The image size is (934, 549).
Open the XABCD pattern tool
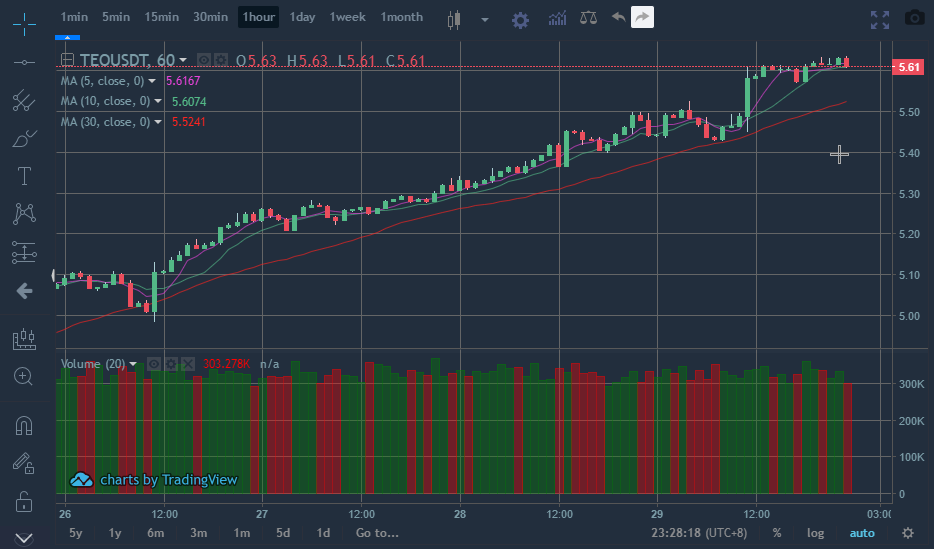[24, 213]
